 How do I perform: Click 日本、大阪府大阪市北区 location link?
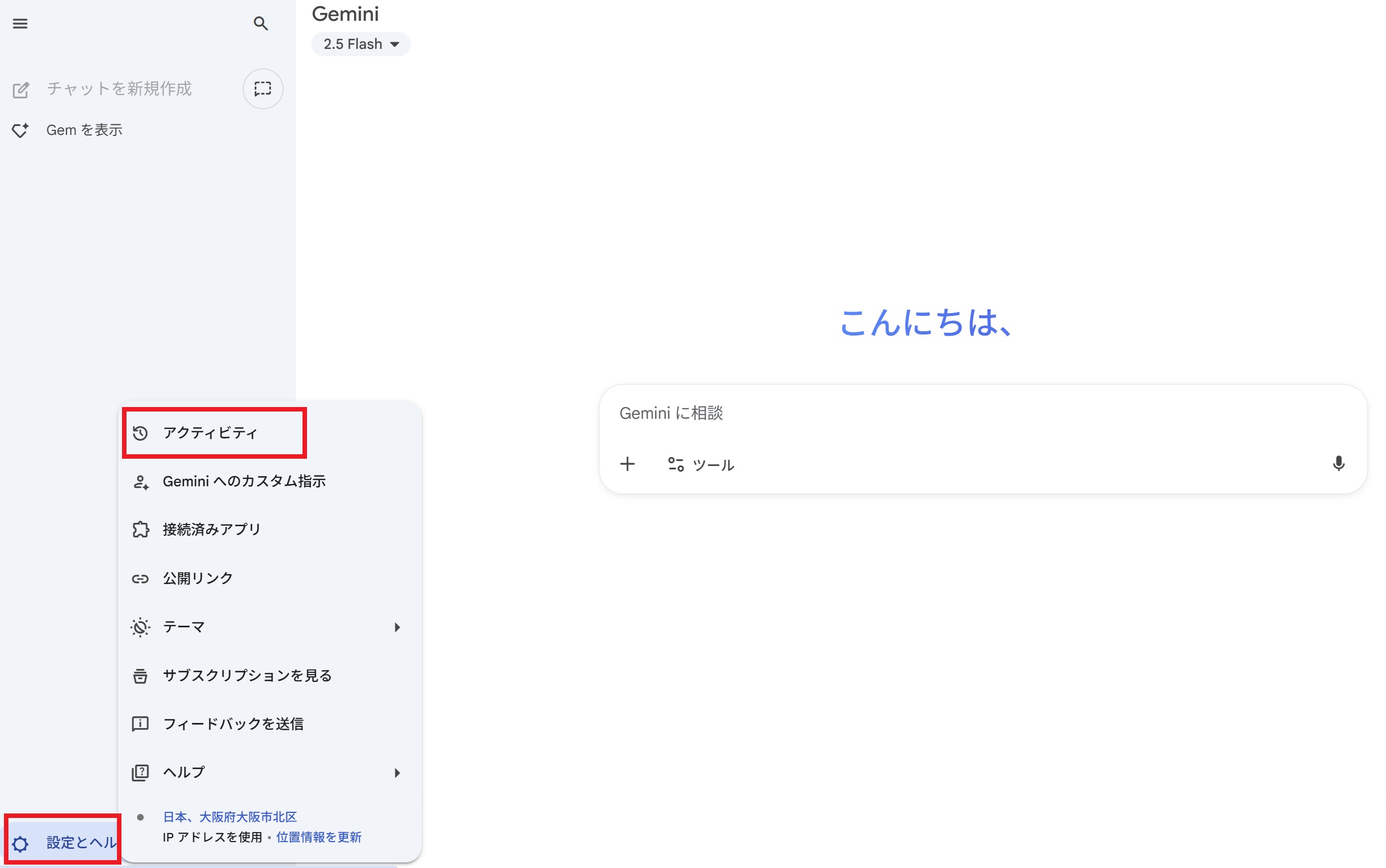tap(229, 816)
